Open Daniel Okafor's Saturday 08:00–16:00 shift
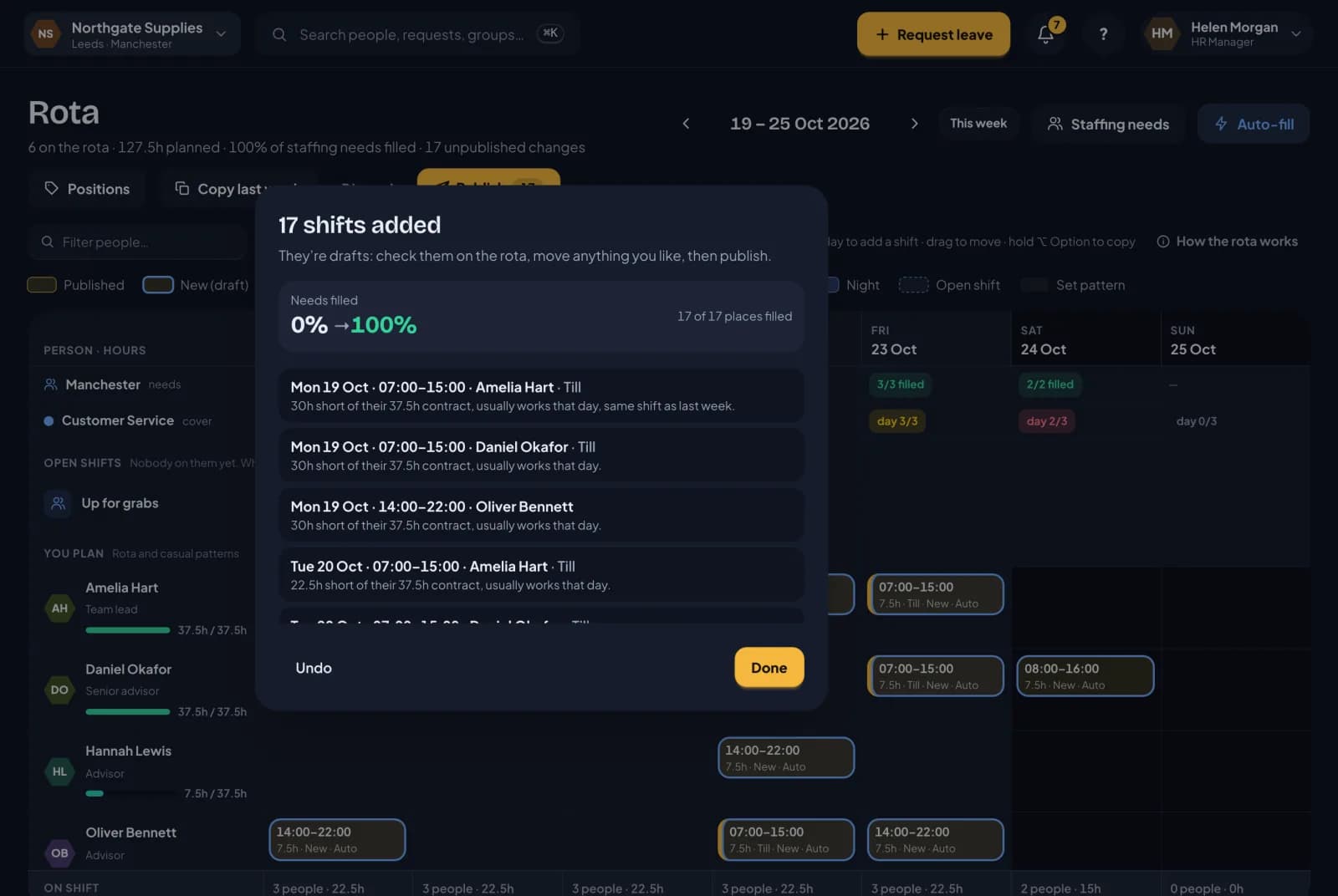This screenshot has width=1338, height=896. pyautogui.click(x=1085, y=676)
